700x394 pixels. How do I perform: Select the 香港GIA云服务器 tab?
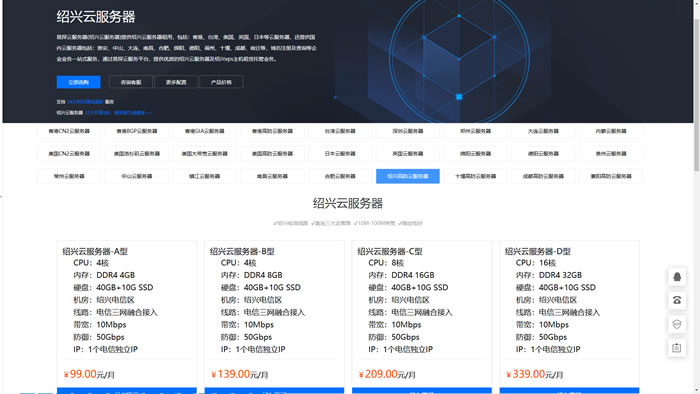tap(204, 131)
